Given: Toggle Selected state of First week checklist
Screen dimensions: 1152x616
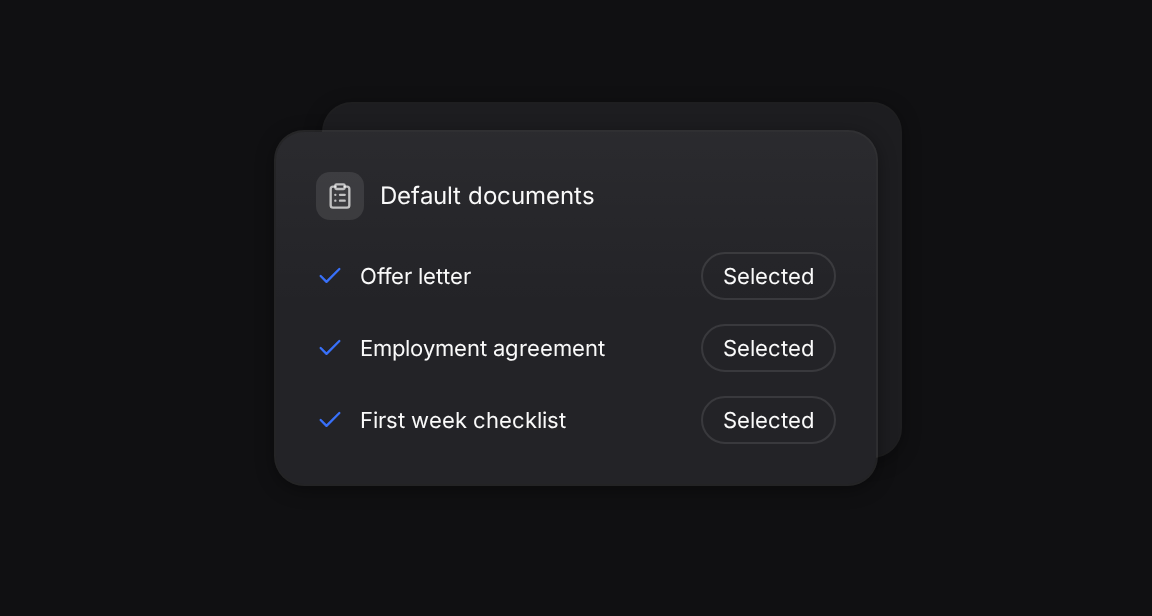Looking at the screenshot, I should (768, 420).
